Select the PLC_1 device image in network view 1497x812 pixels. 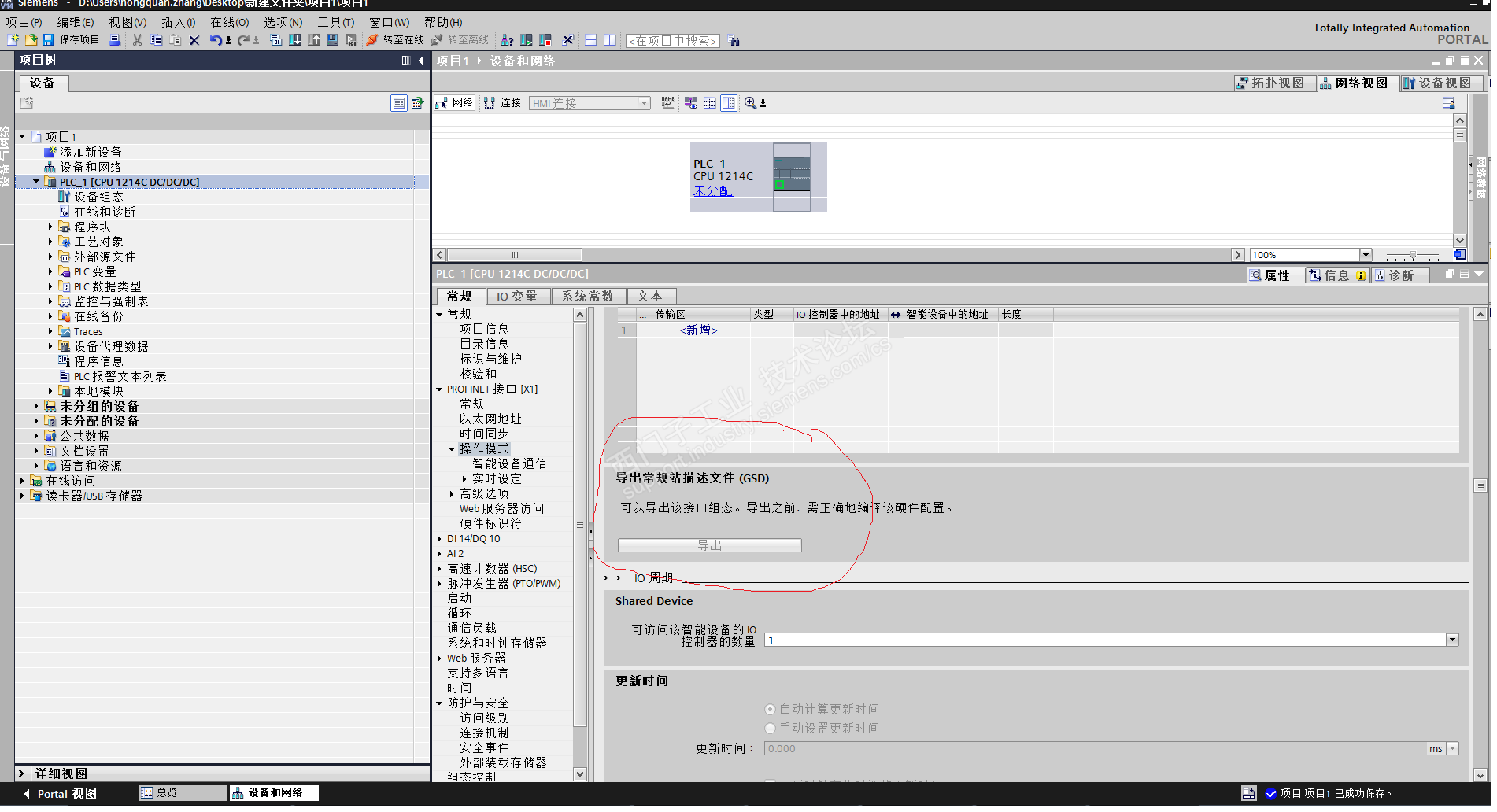(792, 179)
